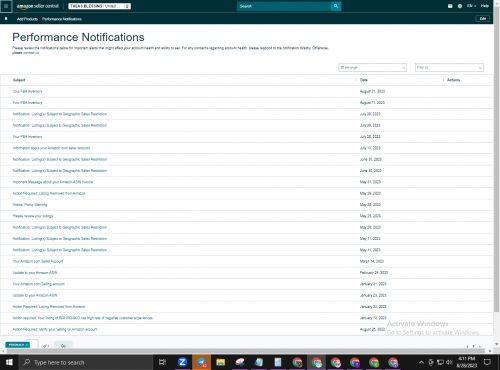Open Please review your listings notification

click(x=33, y=216)
